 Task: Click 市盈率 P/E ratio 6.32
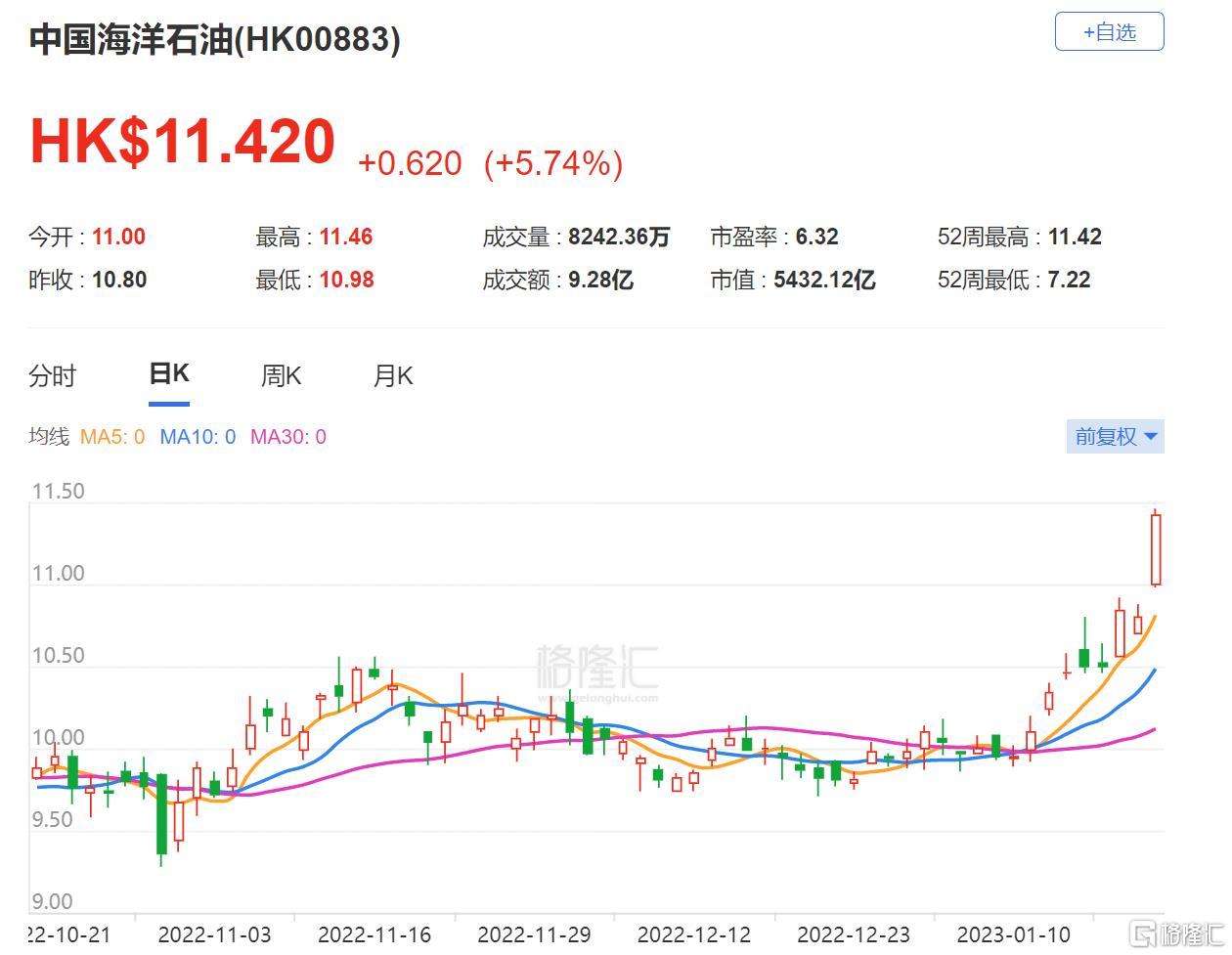click(x=817, y=238)
